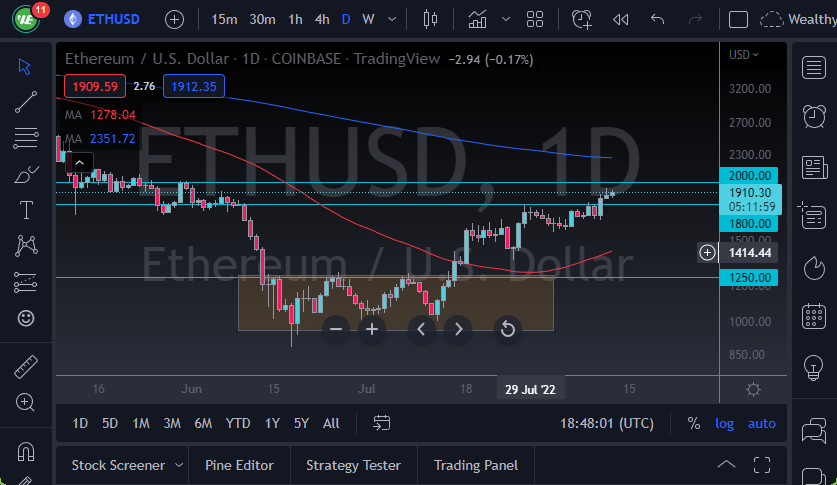Toggle fullscreen layout rectangle icon
Image resolution: width=837 pixels, height=485 pixels.
click(738, 20)
